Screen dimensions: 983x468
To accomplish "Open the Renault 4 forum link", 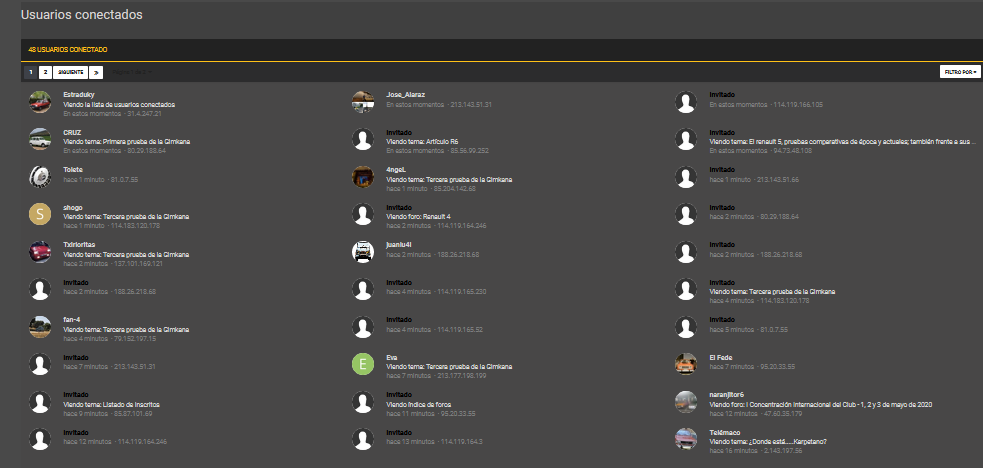I will tap(438, 217).
